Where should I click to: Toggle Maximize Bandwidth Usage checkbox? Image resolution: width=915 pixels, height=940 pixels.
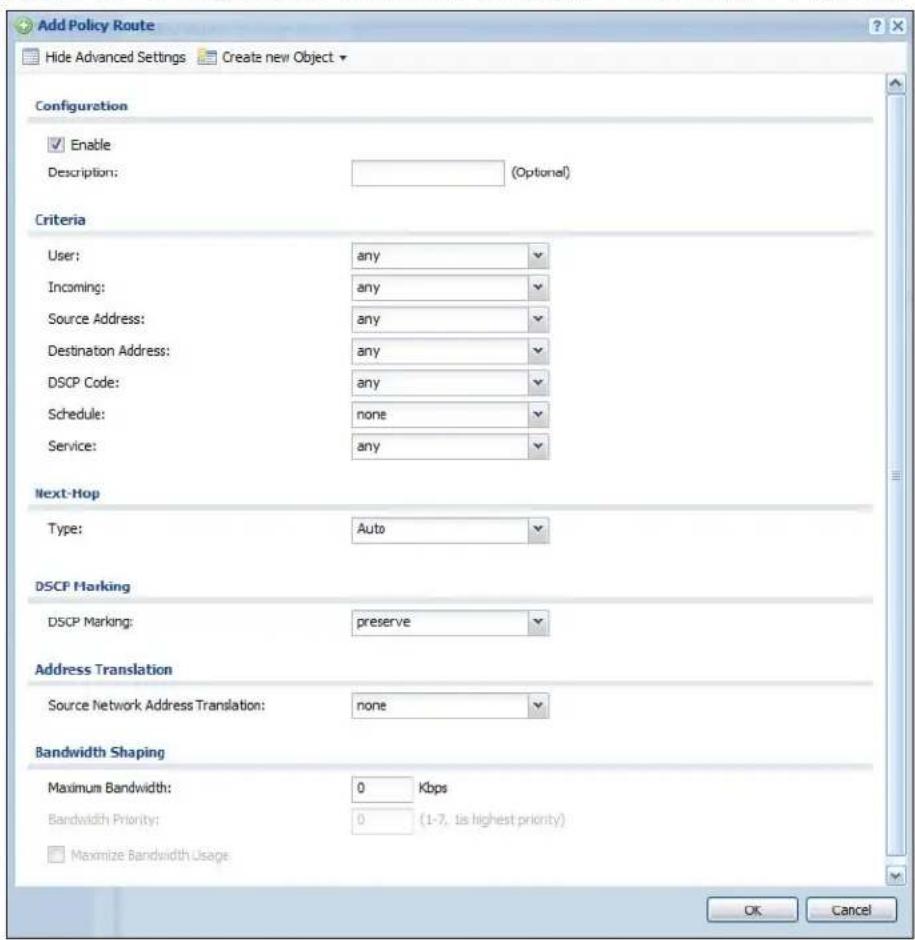tap(56, 854)
